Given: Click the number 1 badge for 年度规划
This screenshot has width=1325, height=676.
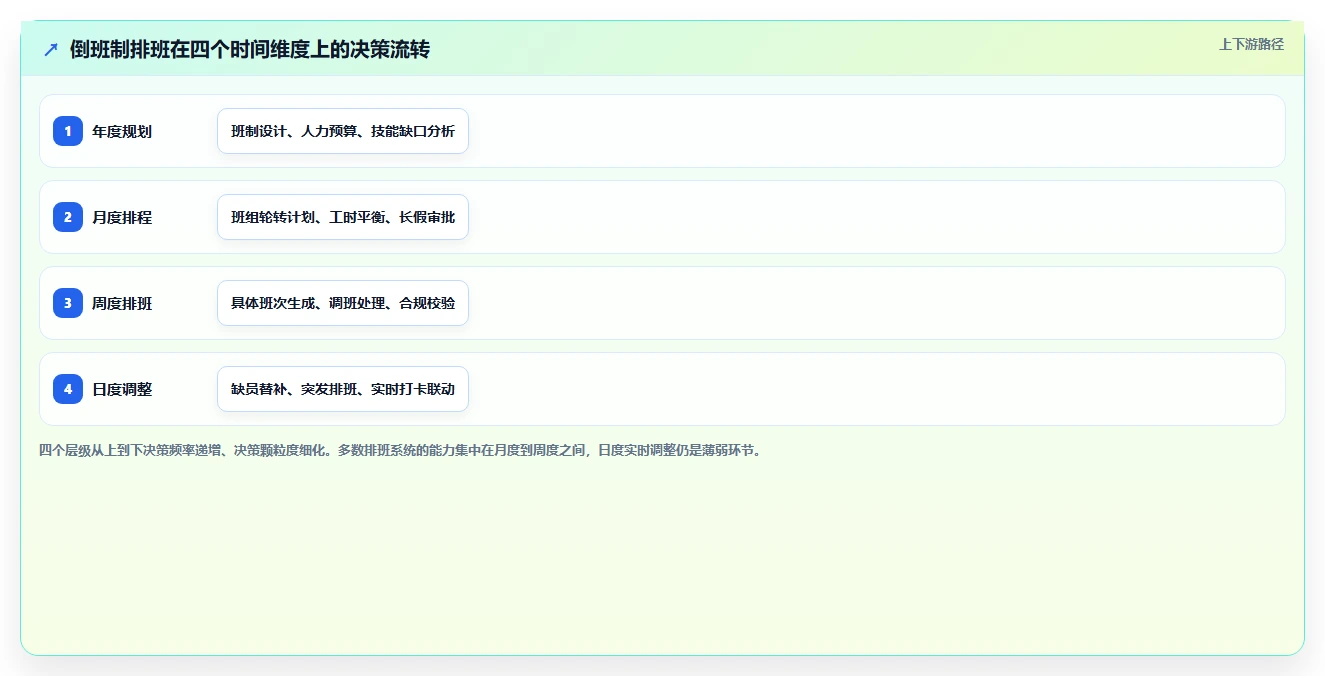Looking at the screenshot, I should 68,131.
